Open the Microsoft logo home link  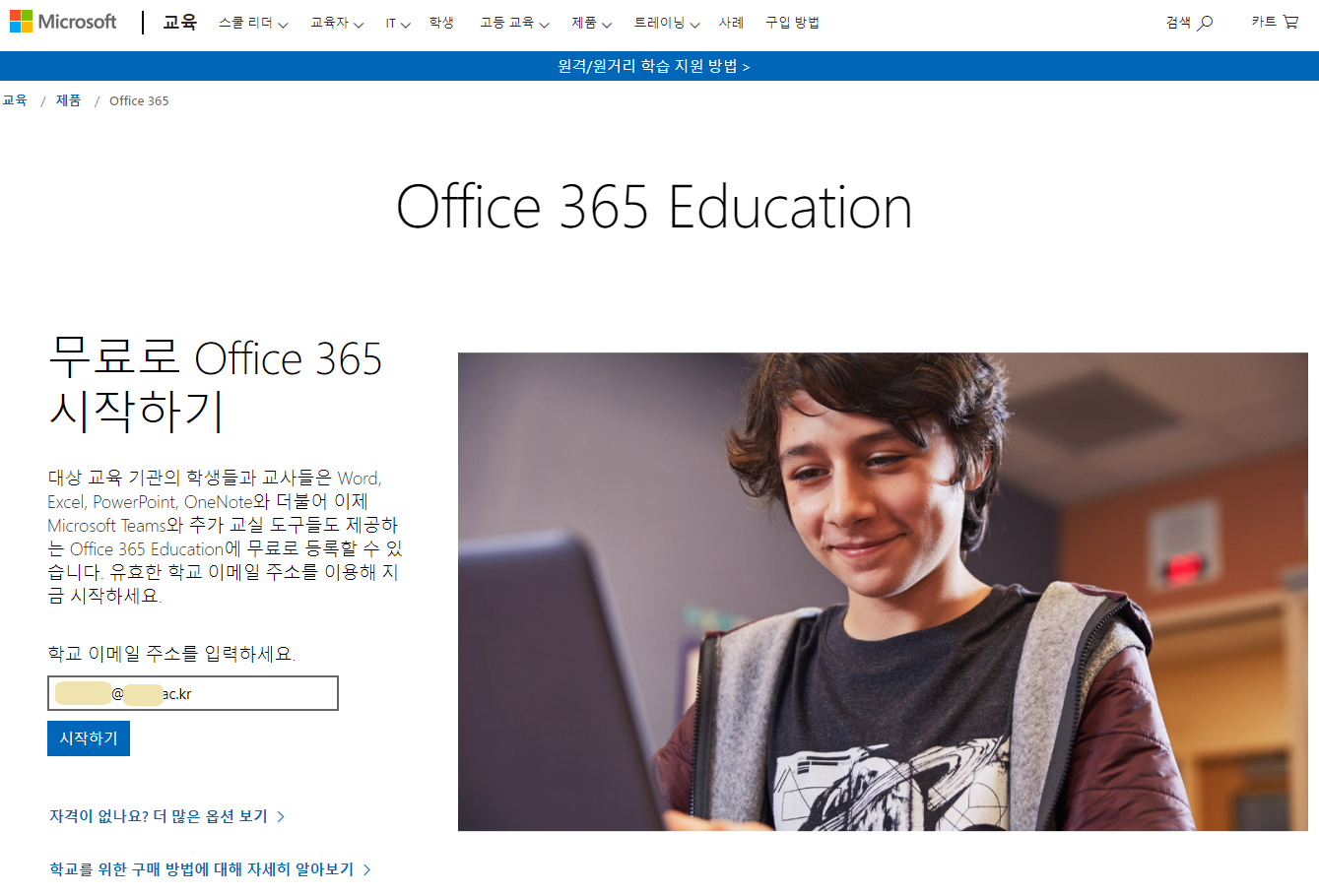63,22
